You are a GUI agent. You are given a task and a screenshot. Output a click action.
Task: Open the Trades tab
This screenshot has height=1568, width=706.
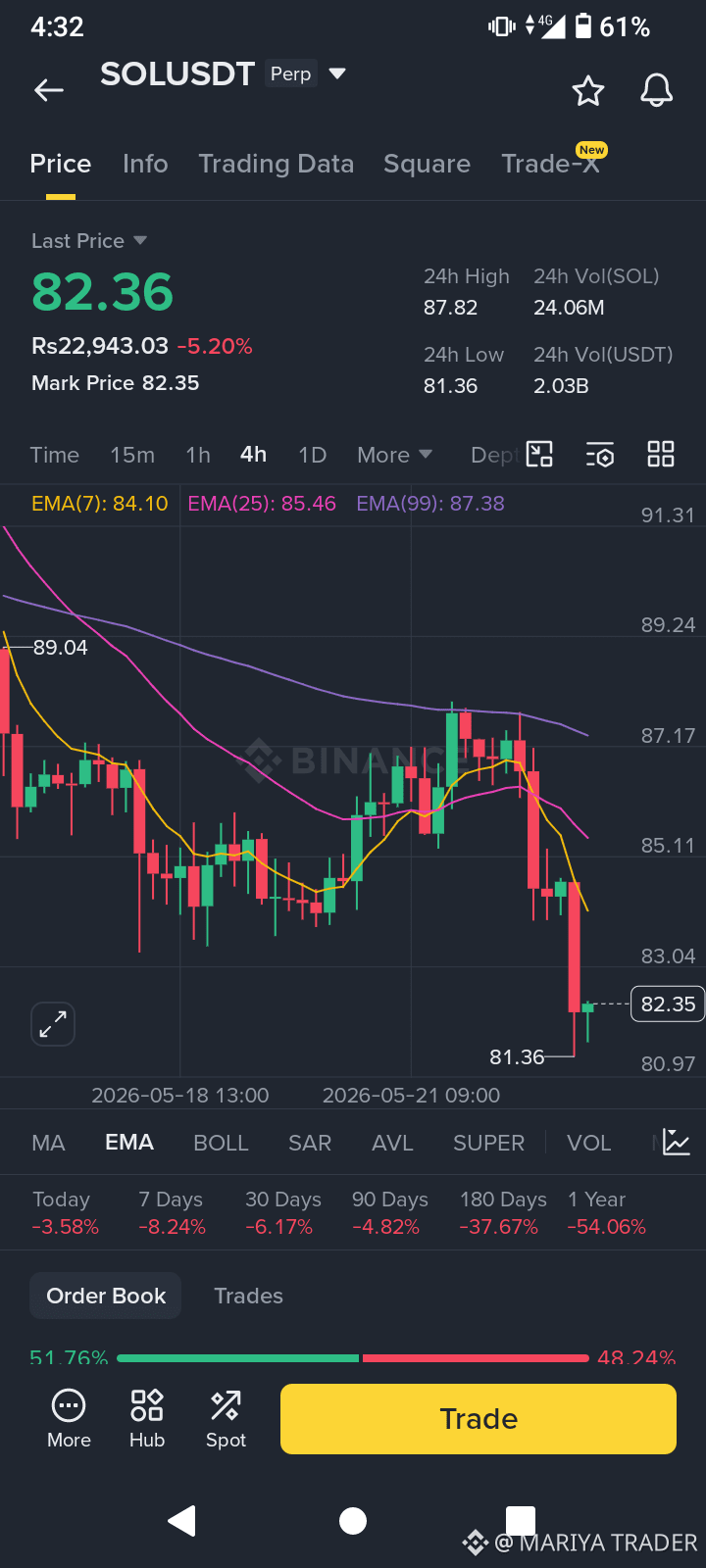click(x=248, y=1296)
